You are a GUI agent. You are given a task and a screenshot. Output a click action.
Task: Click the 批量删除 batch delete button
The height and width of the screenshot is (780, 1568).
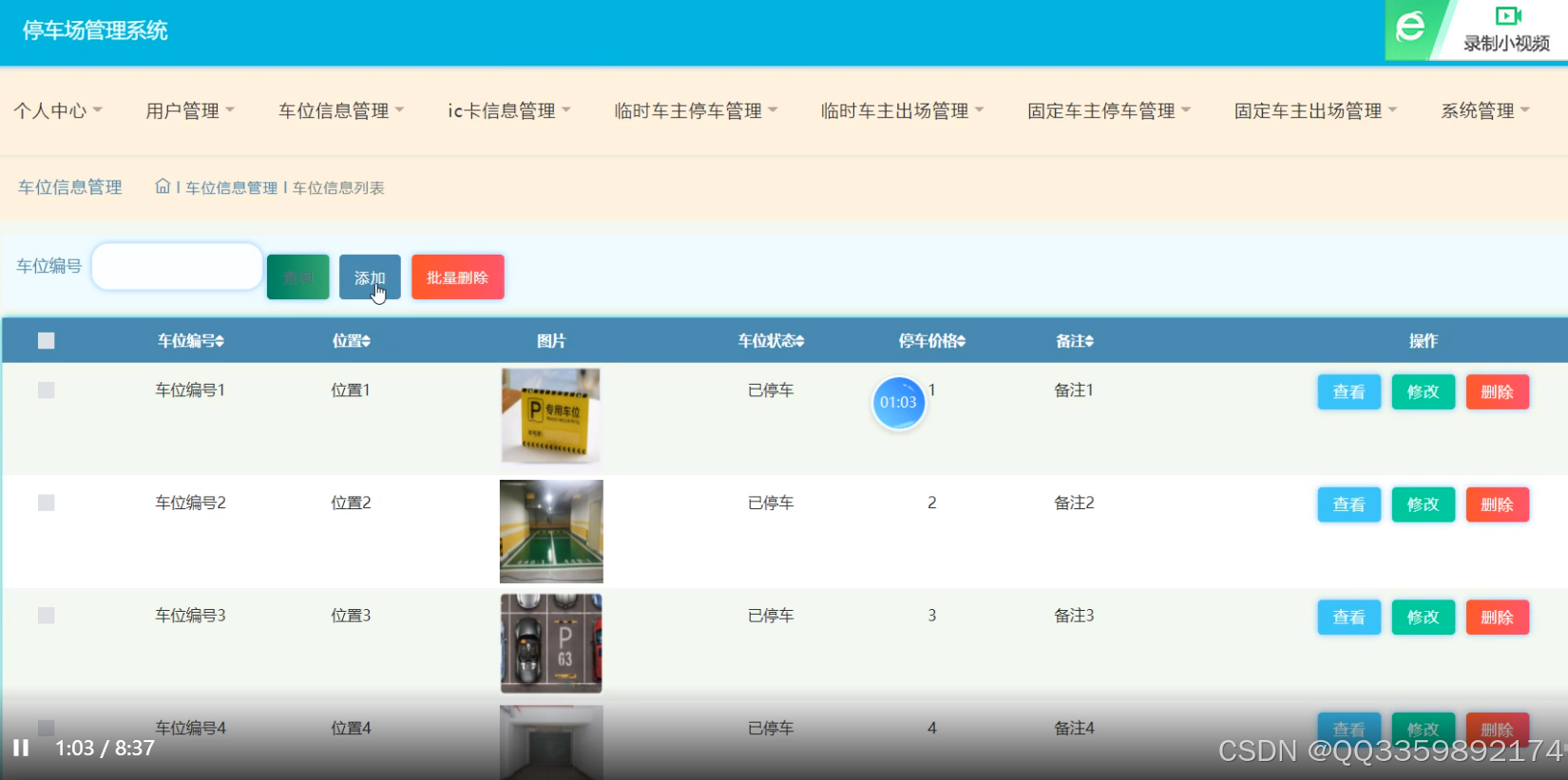pyautogui.click(x=457, y=277)
